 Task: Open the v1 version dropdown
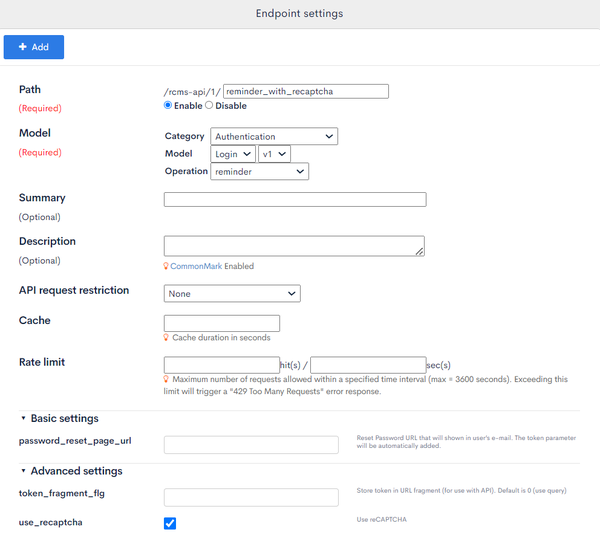point(274,154)
